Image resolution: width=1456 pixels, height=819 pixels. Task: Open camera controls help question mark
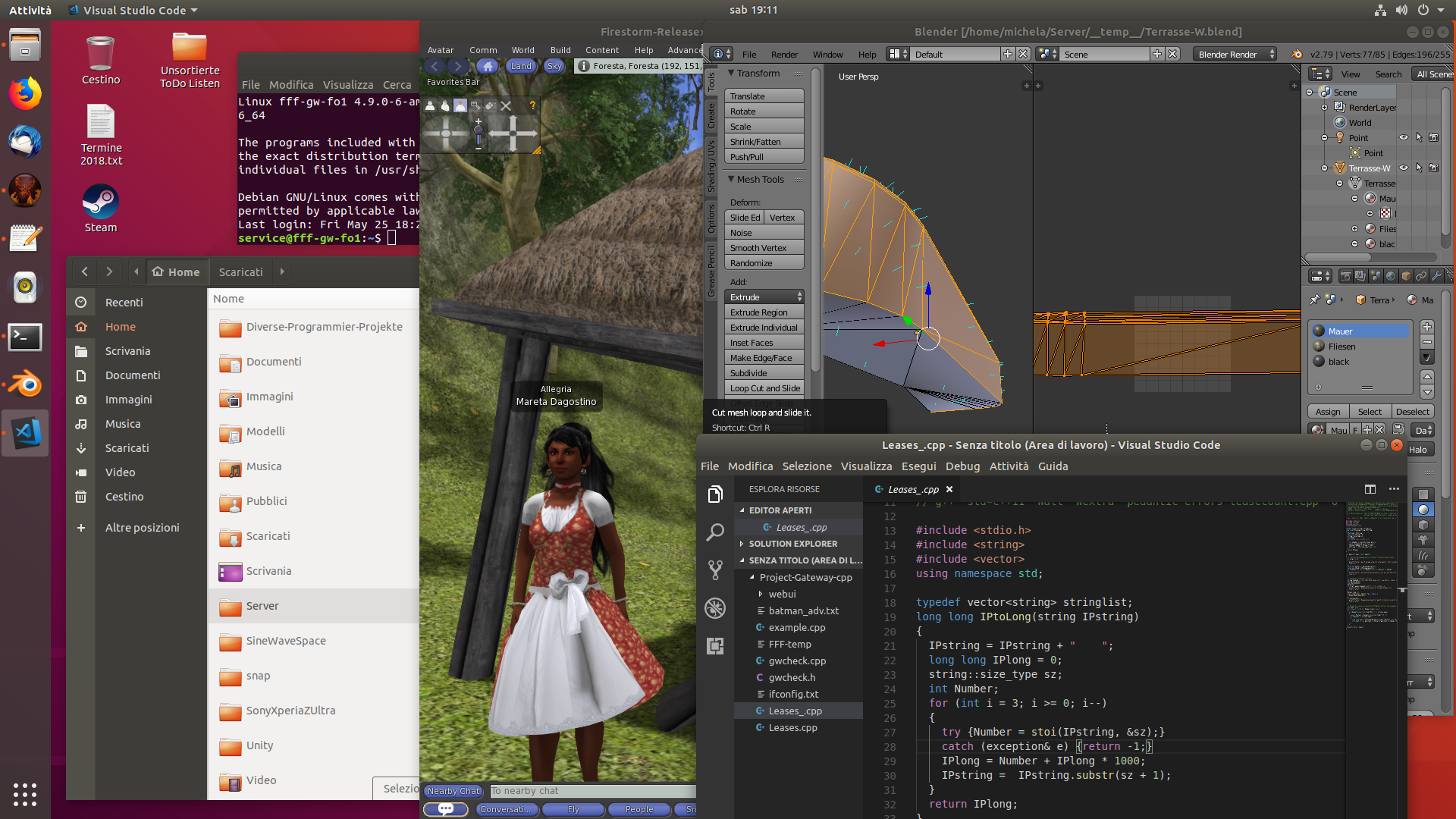click(532, 105)
